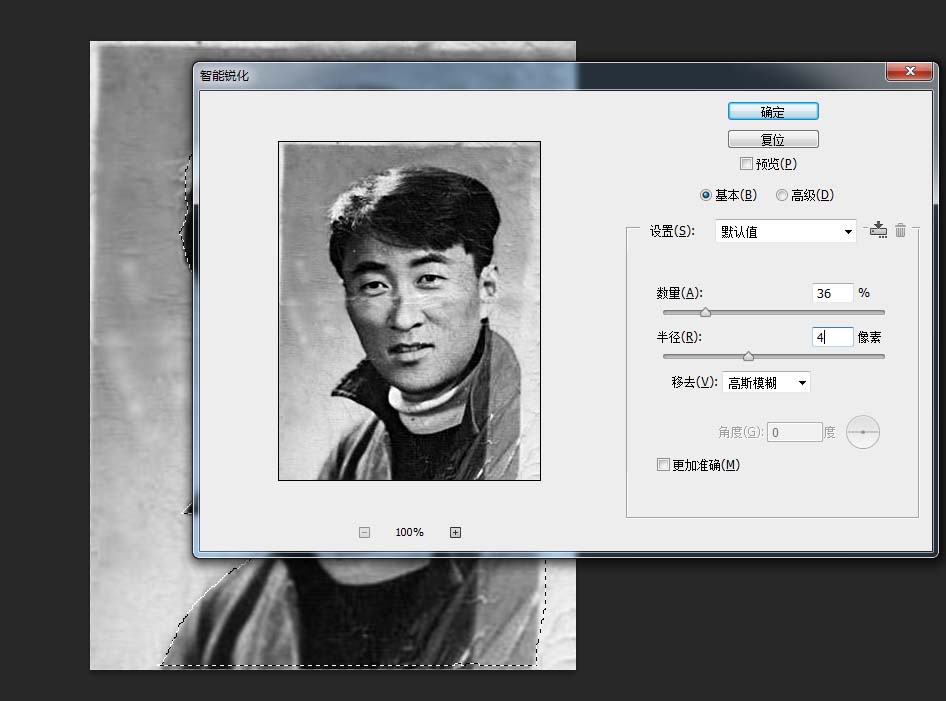Screen dimensions: 946x701
Task: Select the 基本(B) basic radio button
Action: pyautogui.click(x=706, y=195)
